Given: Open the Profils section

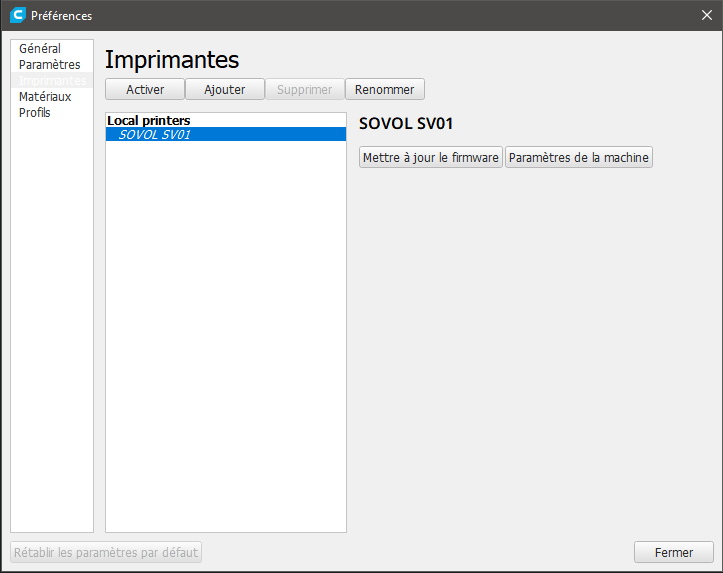Looking at the screenshot, I should click(35, 113).
